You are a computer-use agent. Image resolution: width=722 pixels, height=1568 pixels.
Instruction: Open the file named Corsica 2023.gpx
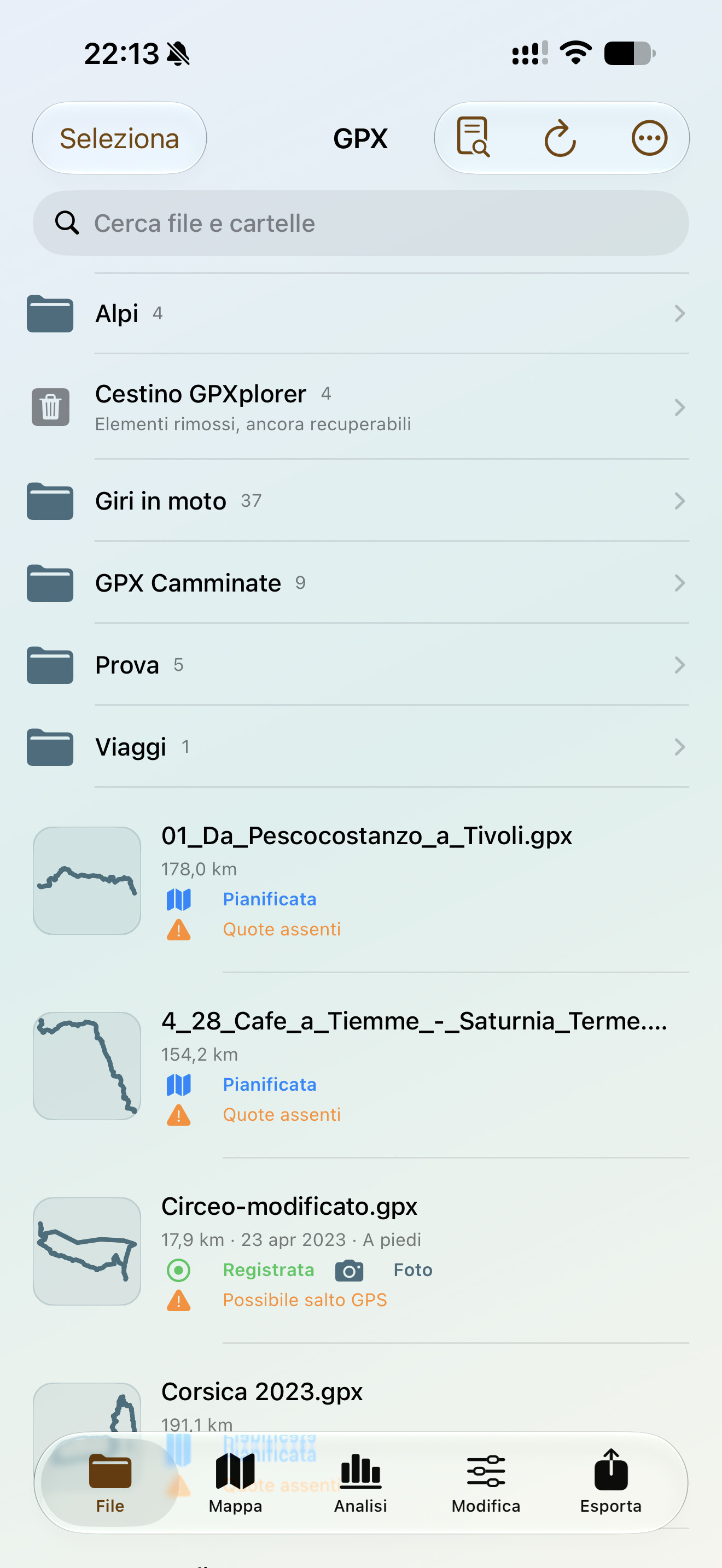click(262, 1391)
